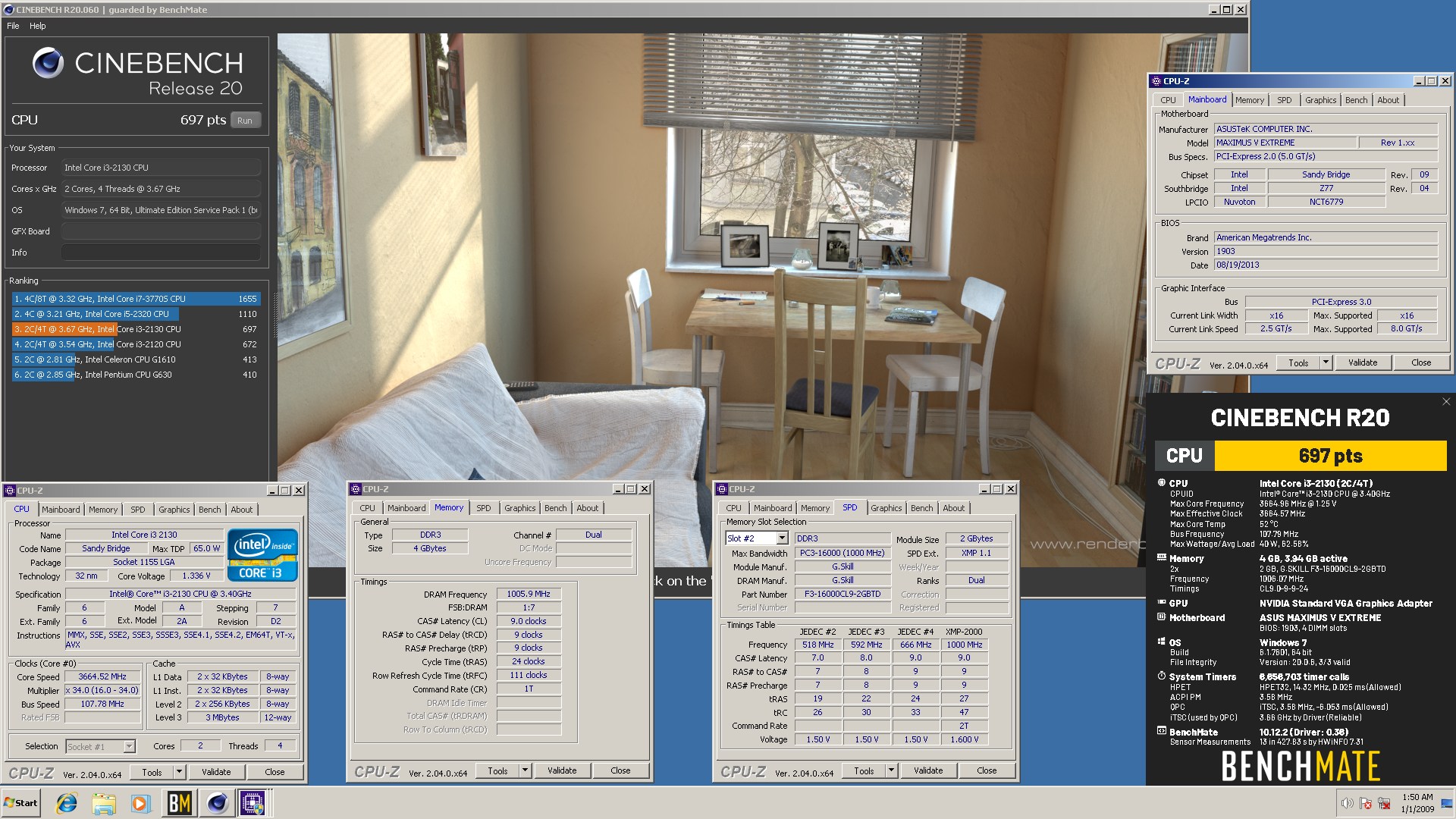Click the Cinebench Info field

pyautogui.click(x=161, y=253)
